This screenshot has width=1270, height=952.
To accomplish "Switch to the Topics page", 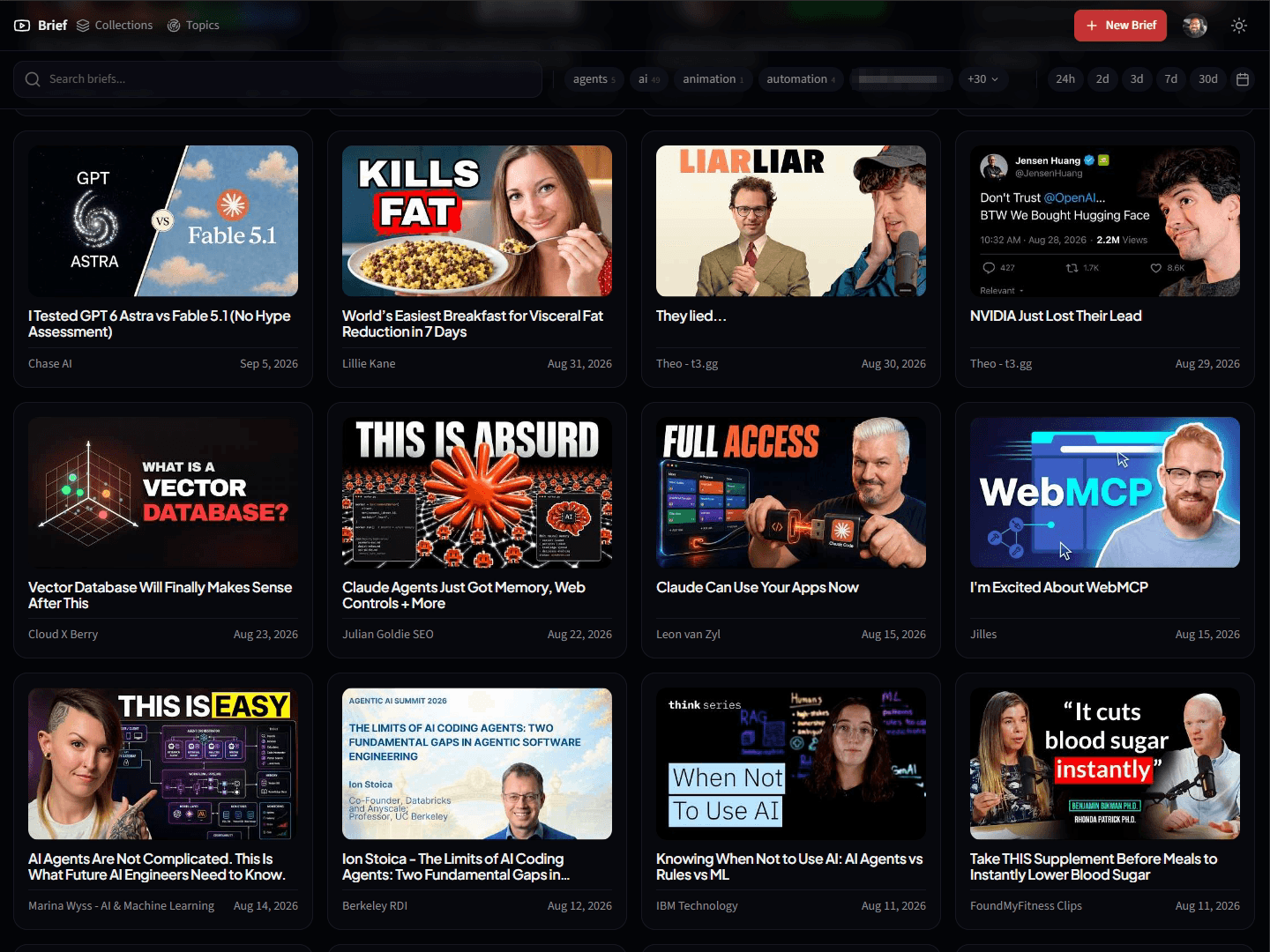I will pos(193,26).
